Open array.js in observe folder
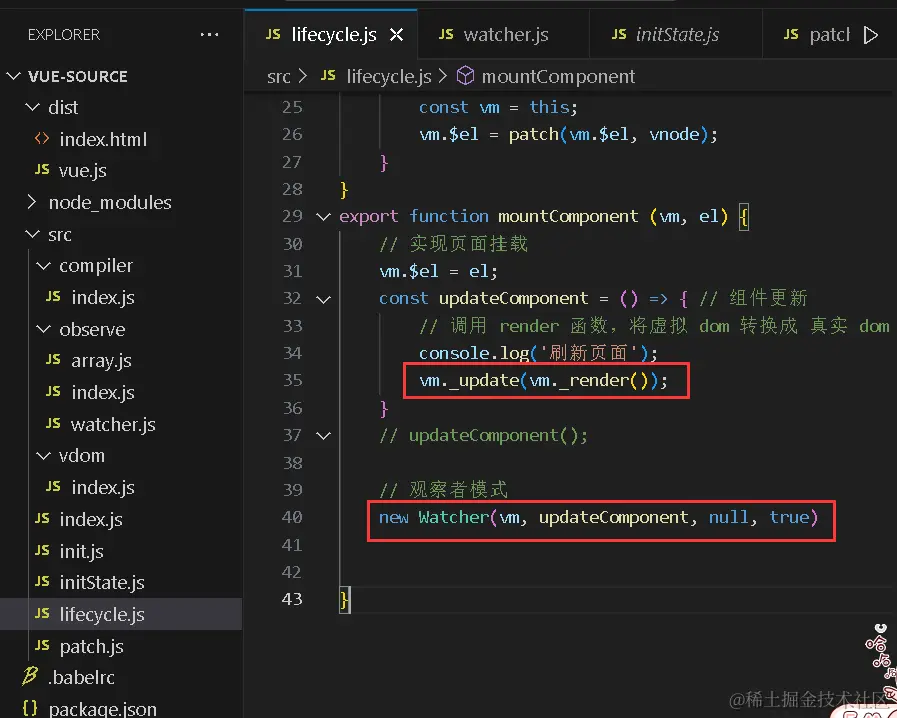This screenshot has width=897, height=718. (x=101, y=361)
